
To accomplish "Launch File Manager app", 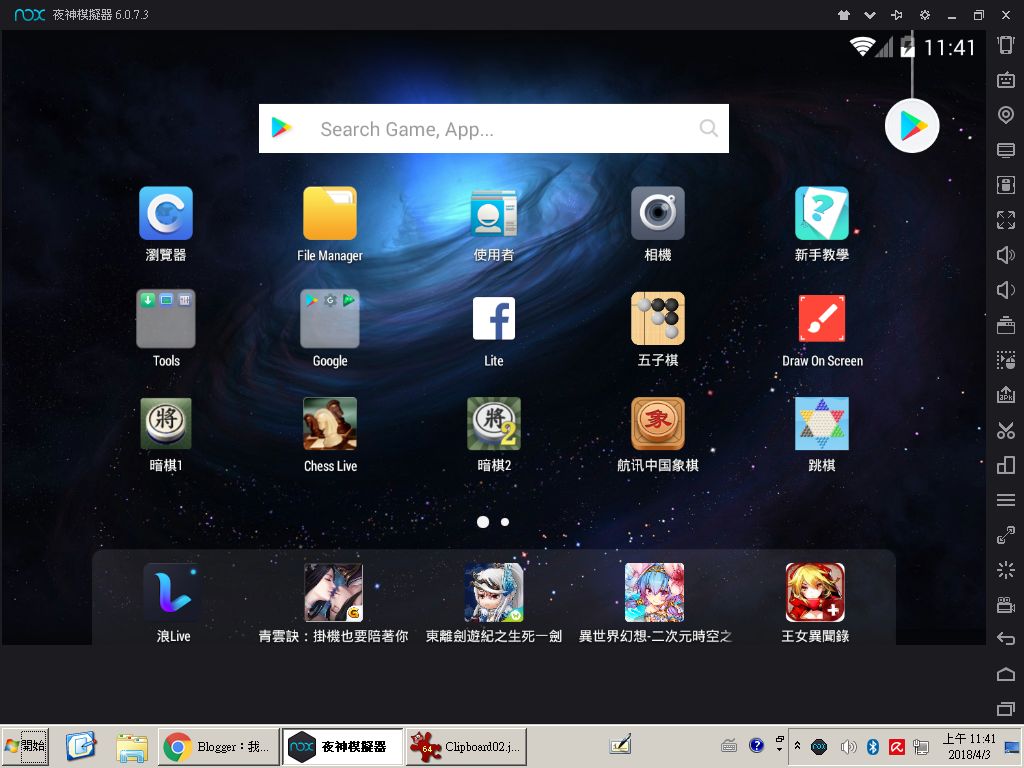I will (330, 214).
